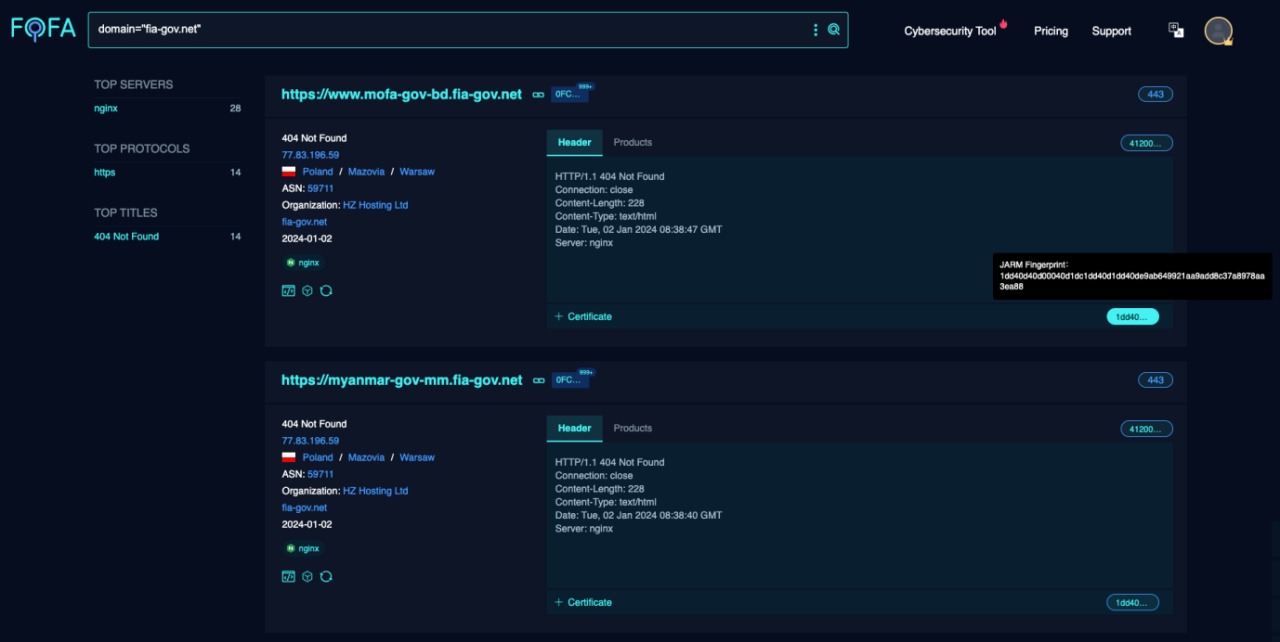Open https://www.mofa-gov-bd.fia-gov.net result link
Viewport: 1280px width, 642px height.
point(401,94)
